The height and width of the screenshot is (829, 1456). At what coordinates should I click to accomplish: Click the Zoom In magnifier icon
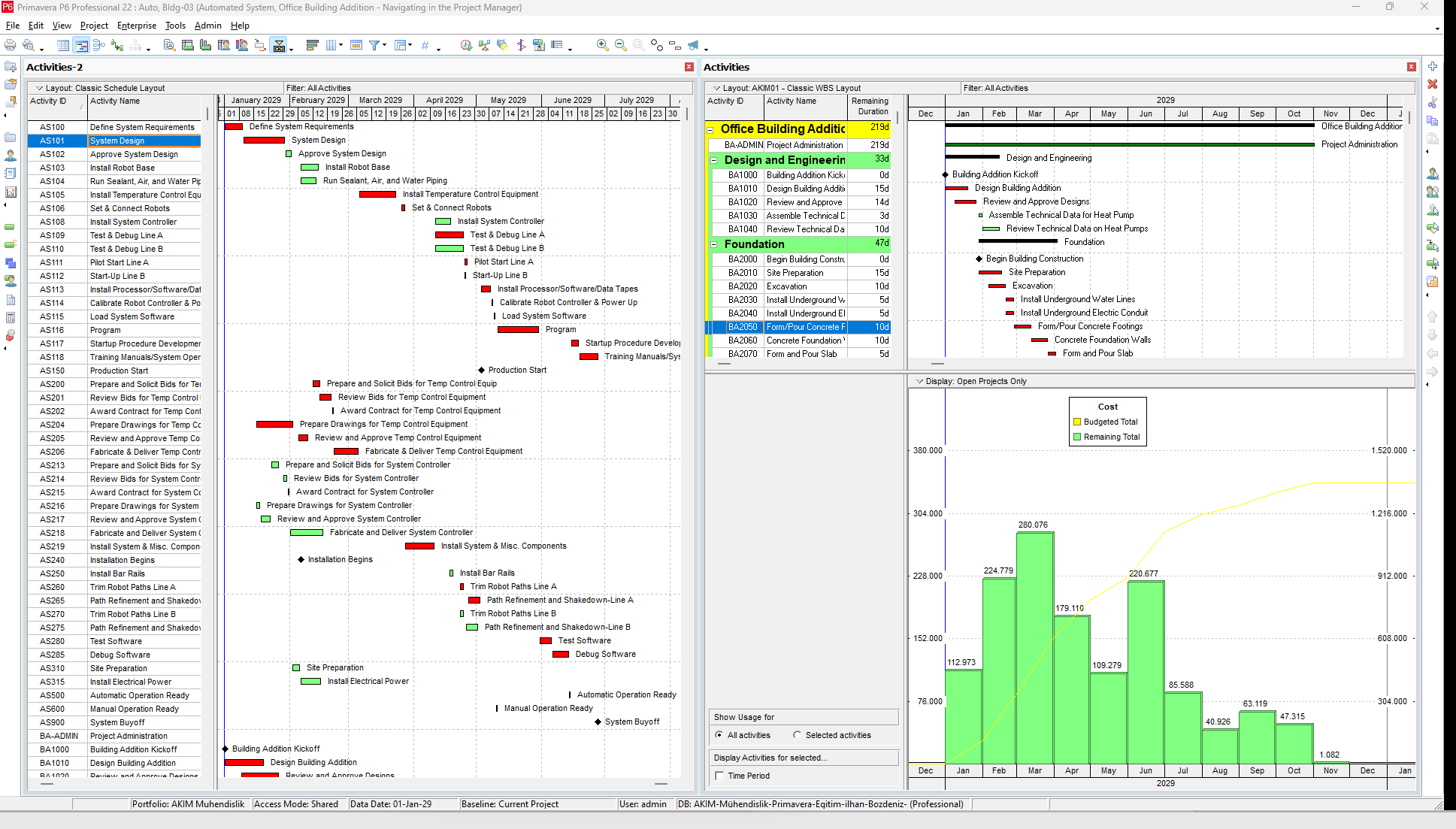602,46
